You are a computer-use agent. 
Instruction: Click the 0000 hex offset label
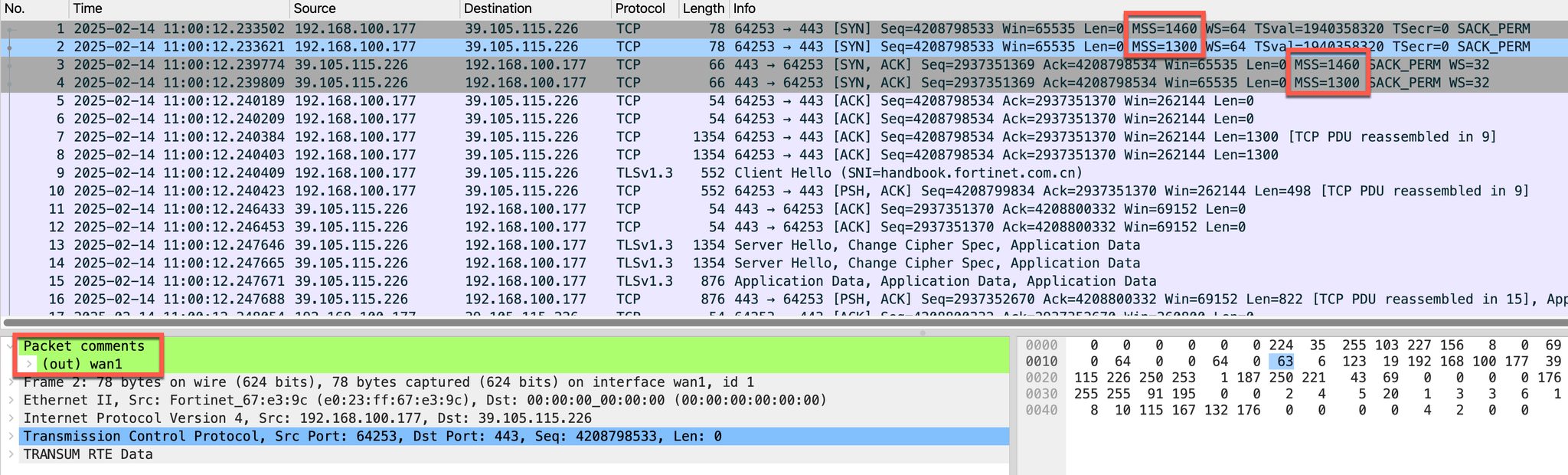click(1041, 345)
